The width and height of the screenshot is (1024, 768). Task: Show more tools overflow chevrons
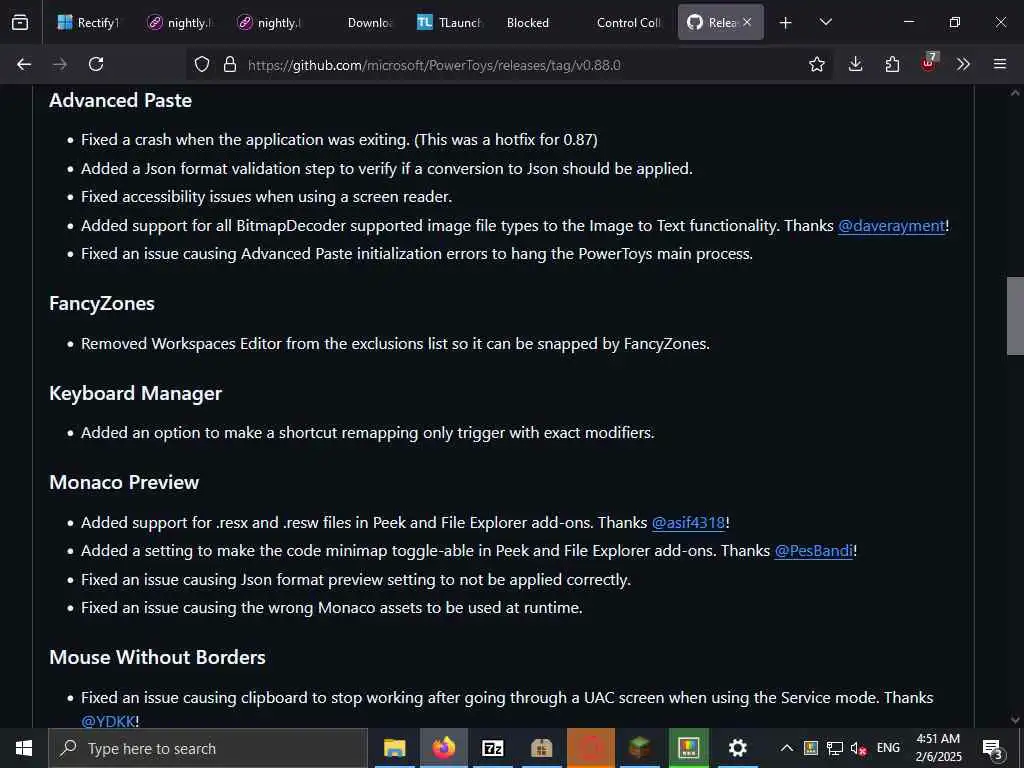click(963, 64)
